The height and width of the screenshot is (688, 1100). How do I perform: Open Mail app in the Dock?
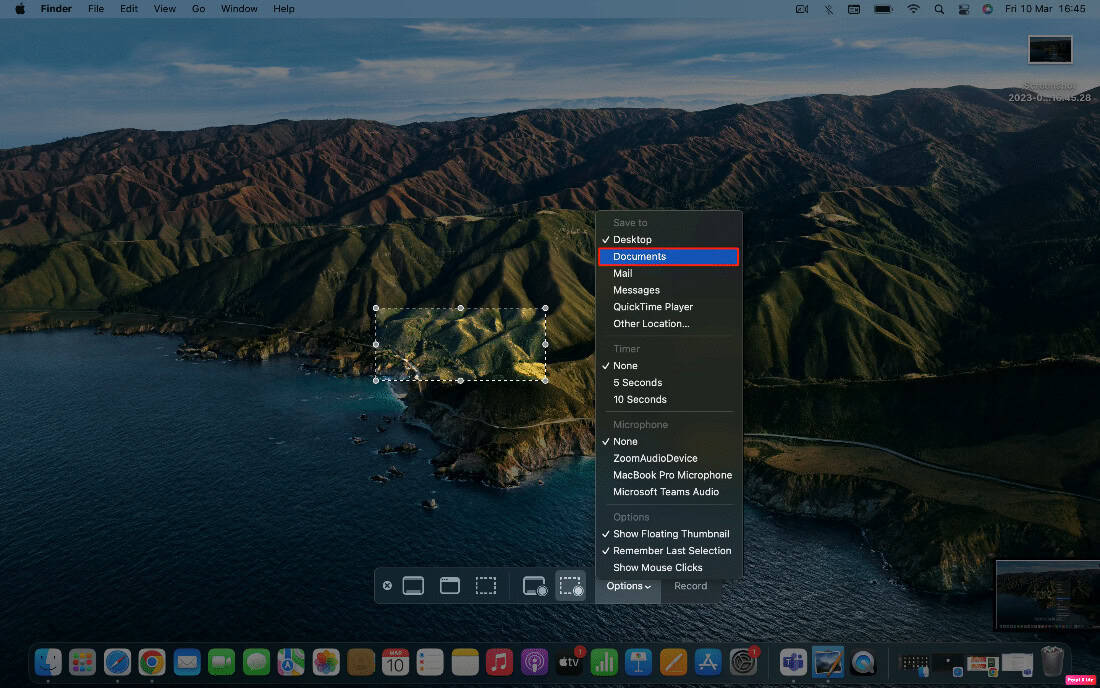click(x=187, y=661)
